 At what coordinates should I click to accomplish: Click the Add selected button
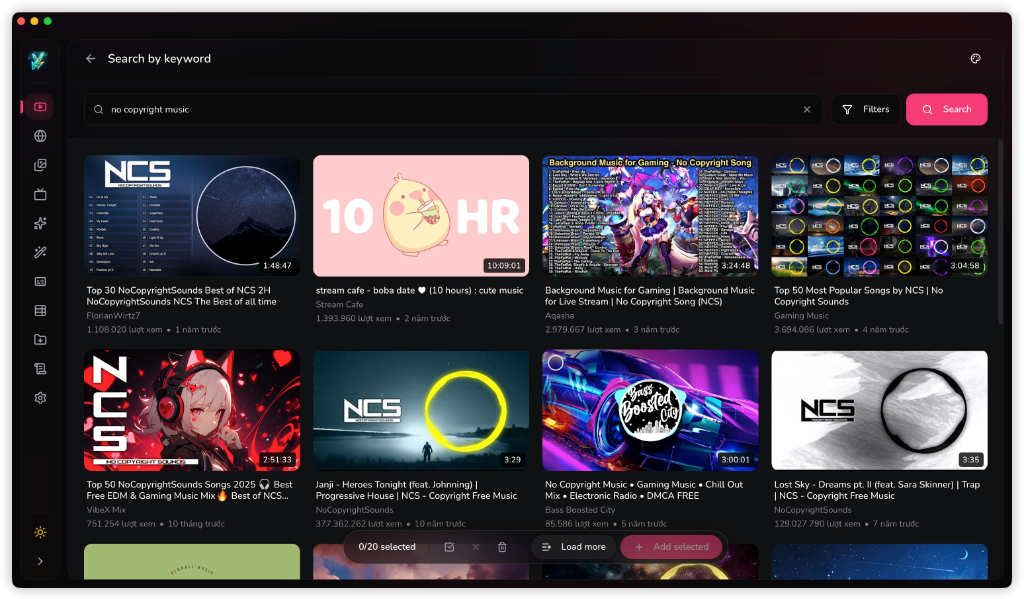pyautogui.click(x=671, y=547)
